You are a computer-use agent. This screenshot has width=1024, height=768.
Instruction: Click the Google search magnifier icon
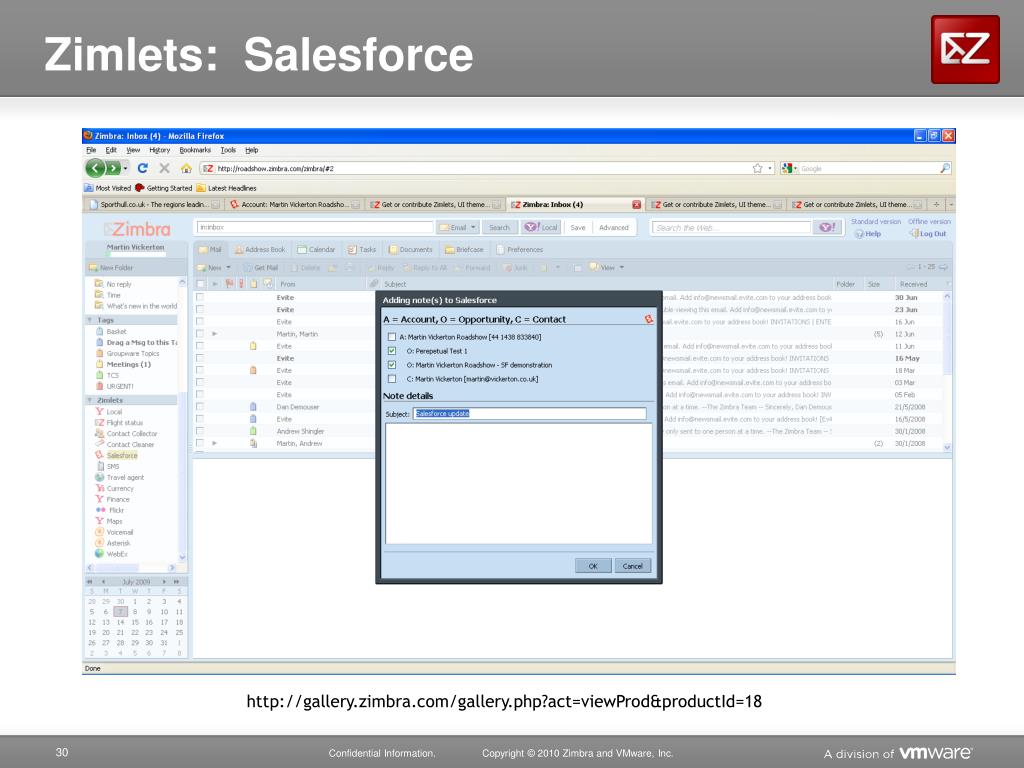coord(944,168)
